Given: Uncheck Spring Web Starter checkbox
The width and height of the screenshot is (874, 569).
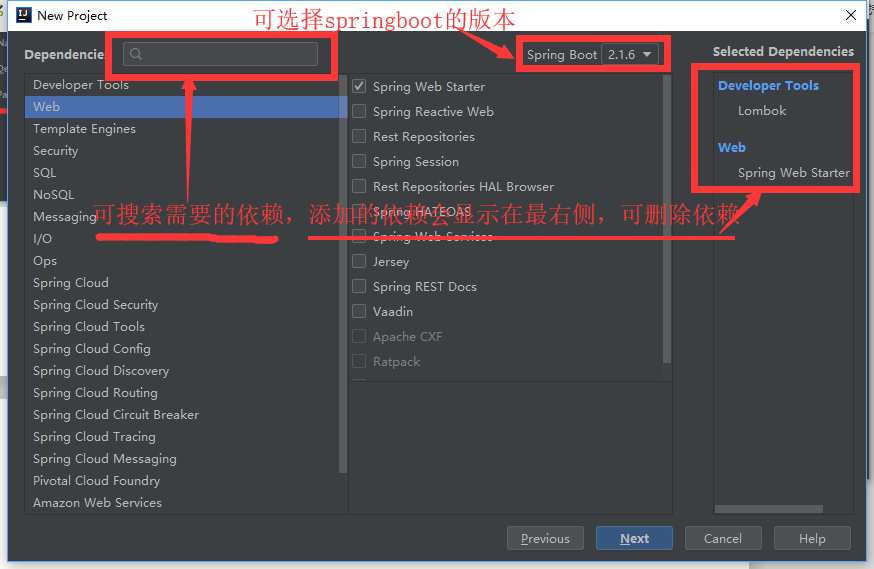Looking at the screenshot, I should point(359,86).
